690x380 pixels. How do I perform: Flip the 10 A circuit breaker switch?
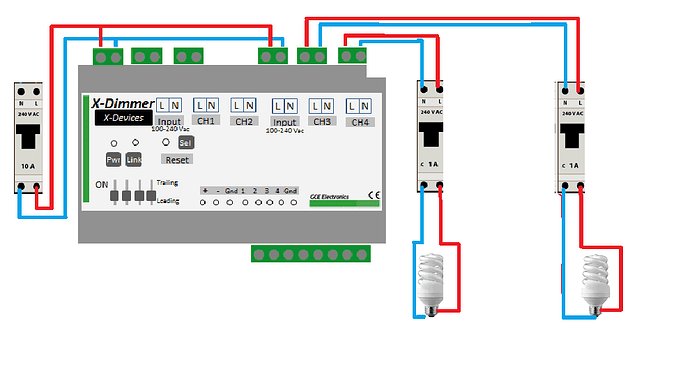coord(28,136)
